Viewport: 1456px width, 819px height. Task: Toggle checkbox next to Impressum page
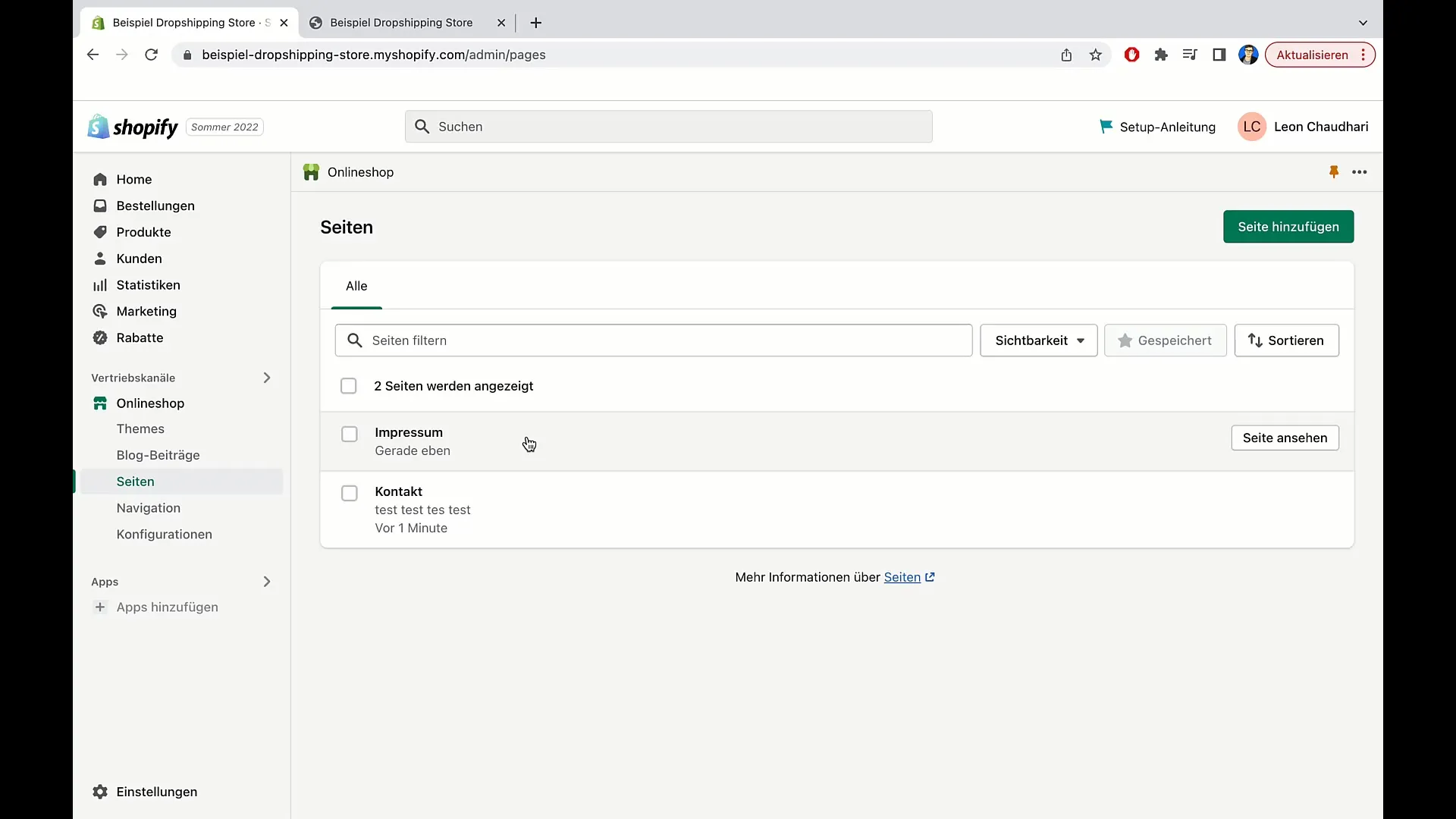tap(349, 432)
